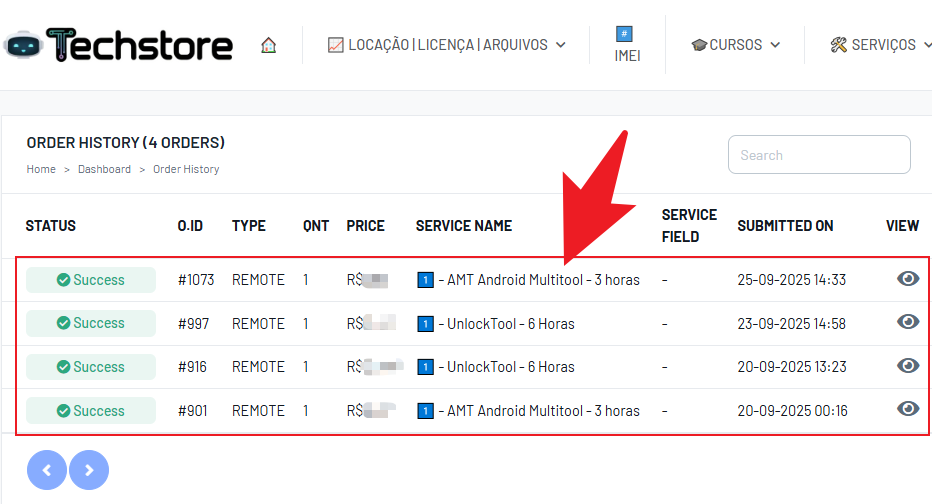Screen dimensions: 932x504
Task: Click Success status badge for order #1073
Action: pos(91,280)
